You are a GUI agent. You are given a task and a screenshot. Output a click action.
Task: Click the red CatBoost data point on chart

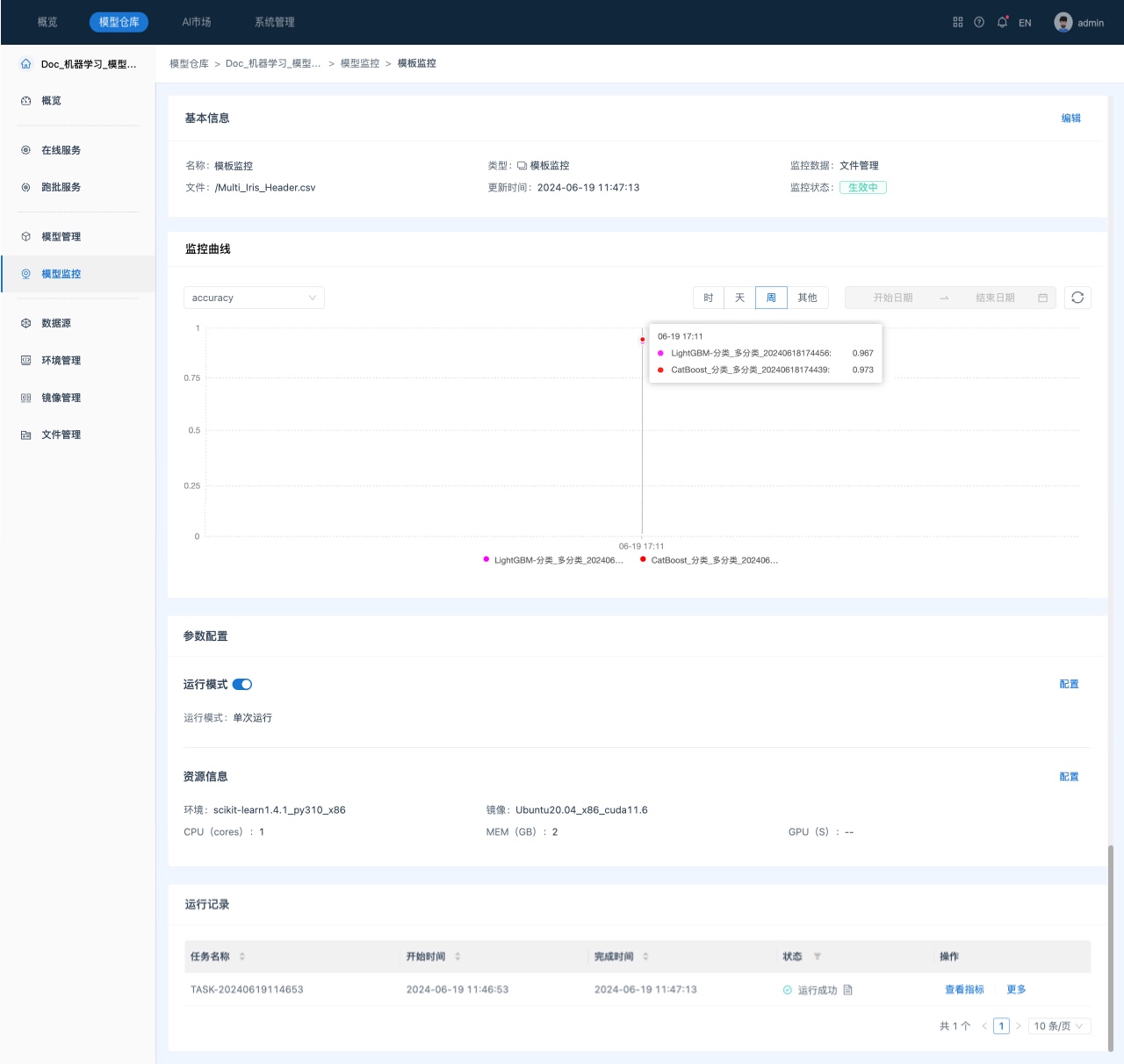(643, 340)
